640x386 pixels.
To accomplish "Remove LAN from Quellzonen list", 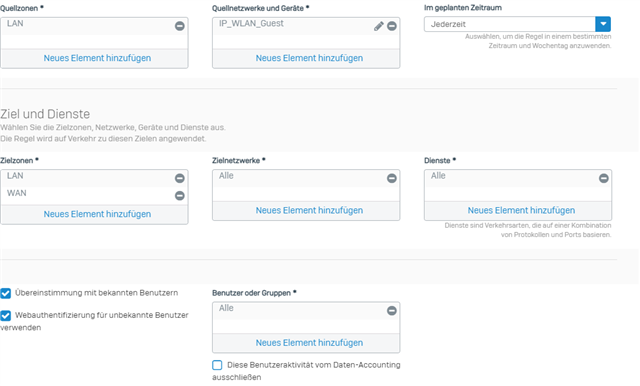I will tap(180, 26).
